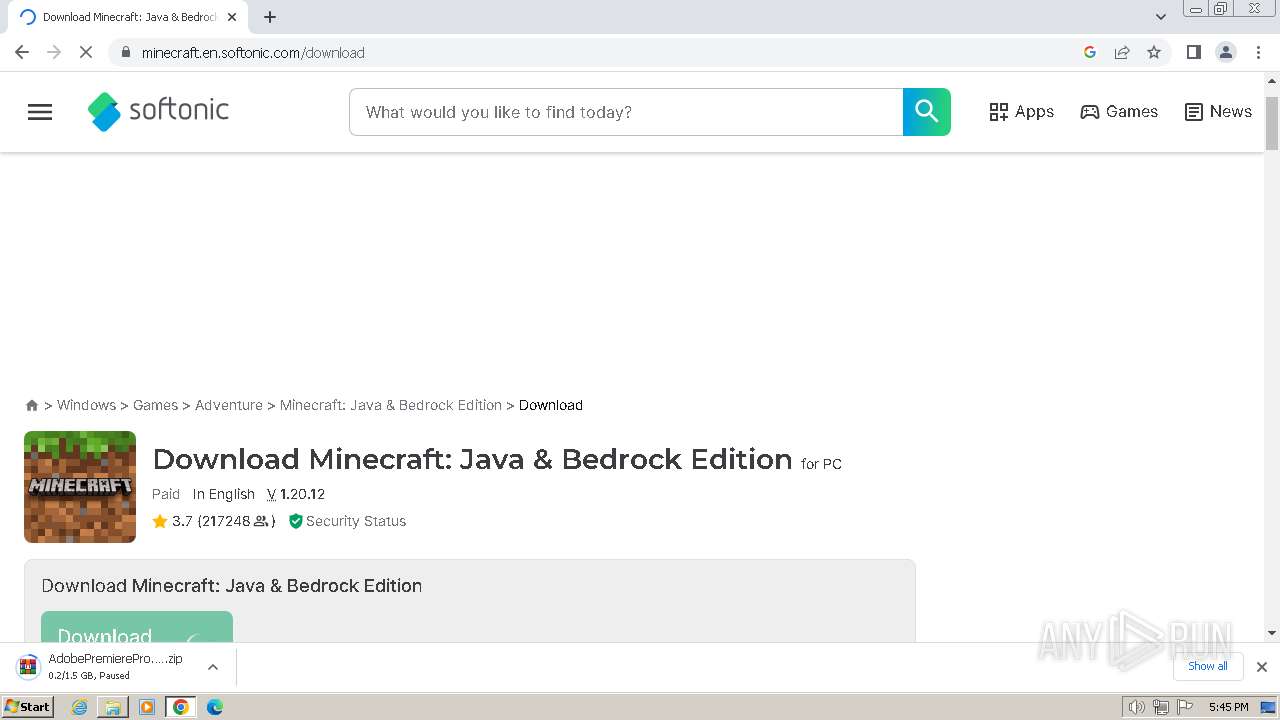1280x720 pixels.
Task: Go to the Adventure breadcrumb
Action: pyautogui.click(x=229, y=405)
